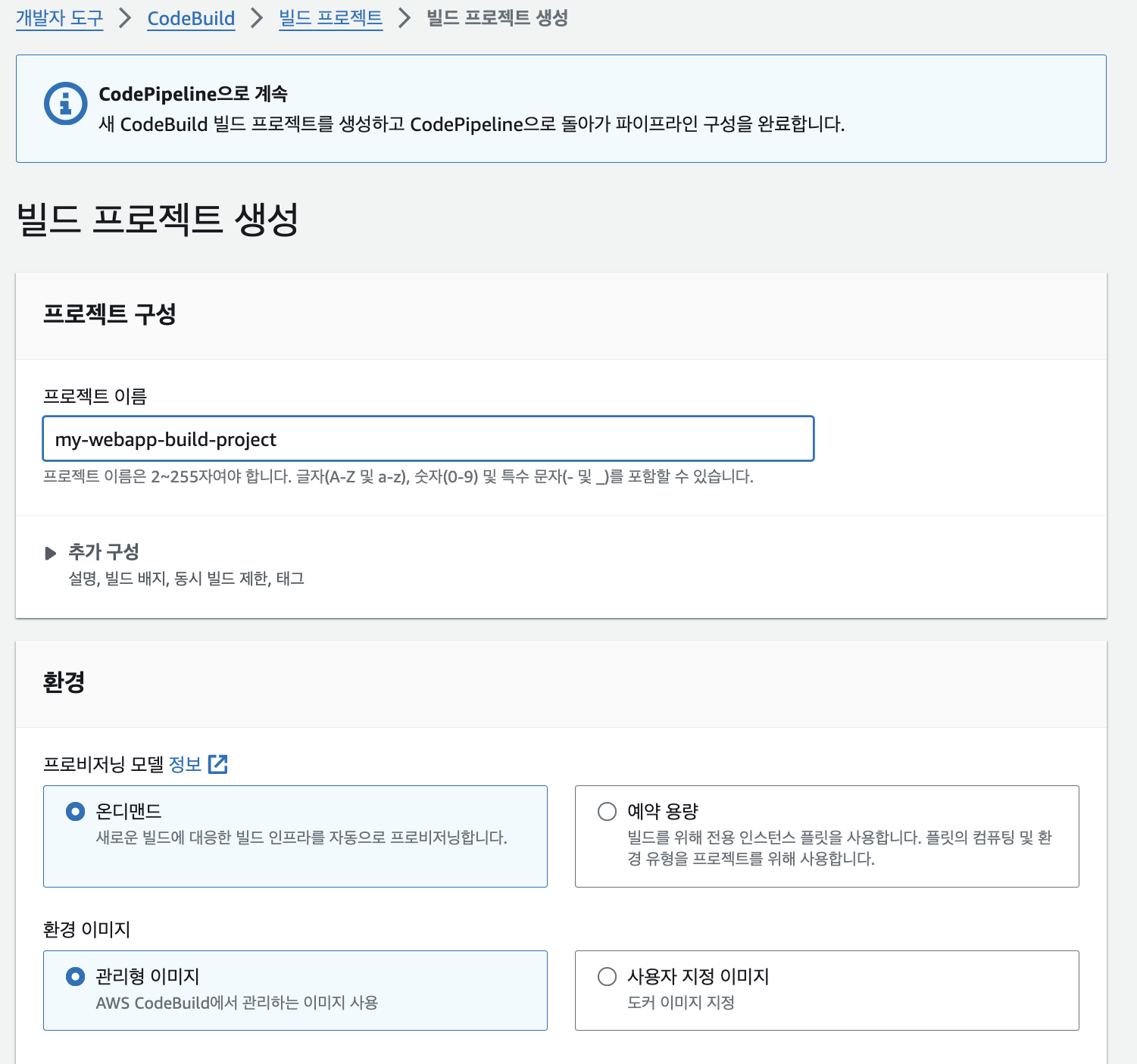The height and width of the screenshot is (1064, 1137).
Task: Choose the 관리형 이미지 radio option
Action: [x=75, y=977]
